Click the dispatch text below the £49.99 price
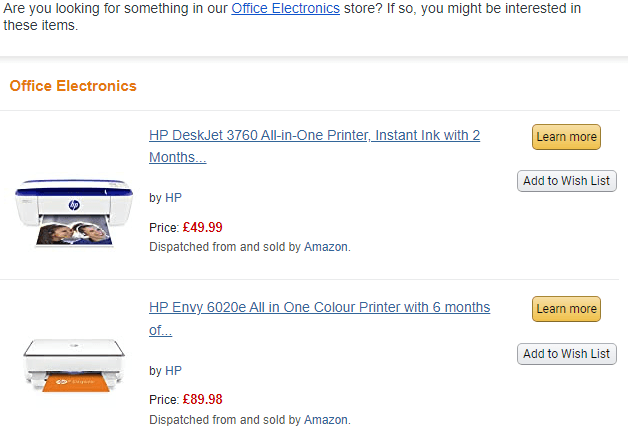Viewport: 628px width, 448px height. coord(250,246)
